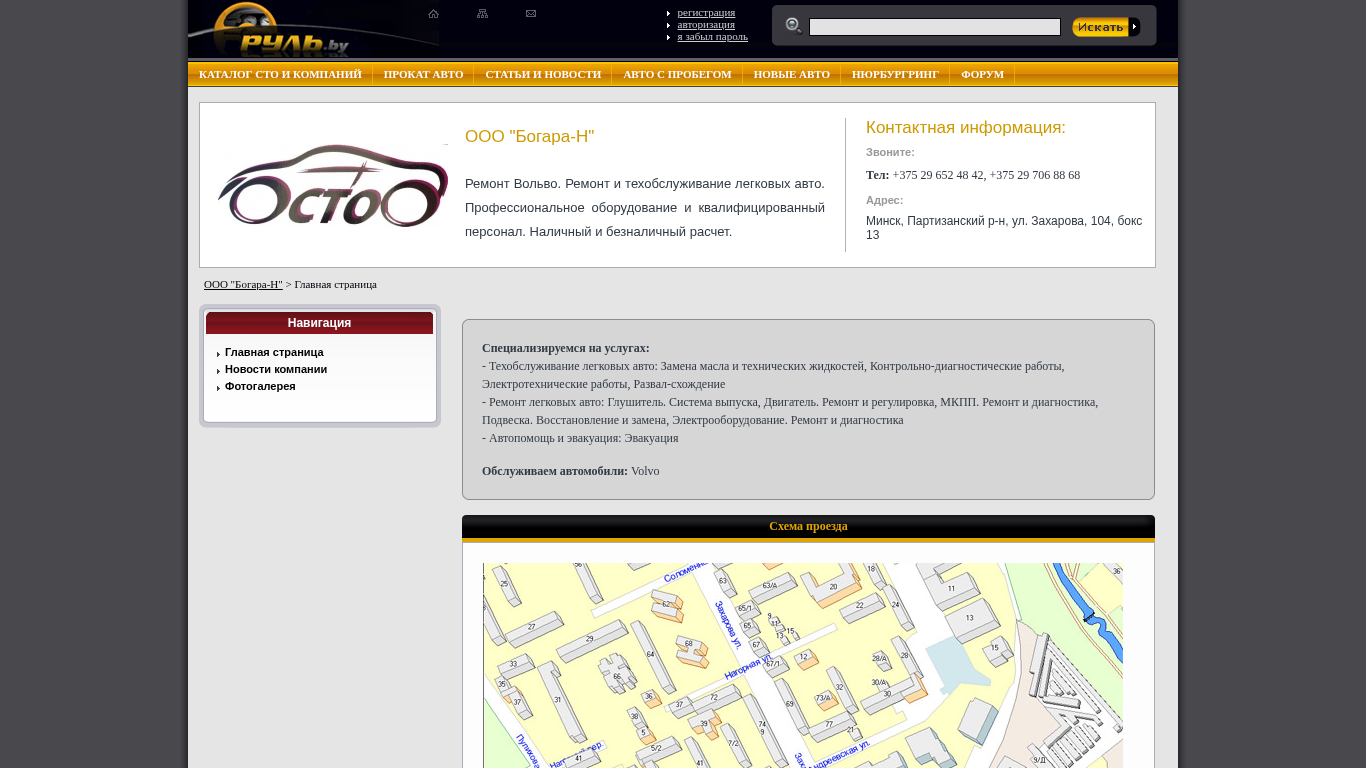
Task: Open Авто с пробегом menu item
Action: click(677, 74)
